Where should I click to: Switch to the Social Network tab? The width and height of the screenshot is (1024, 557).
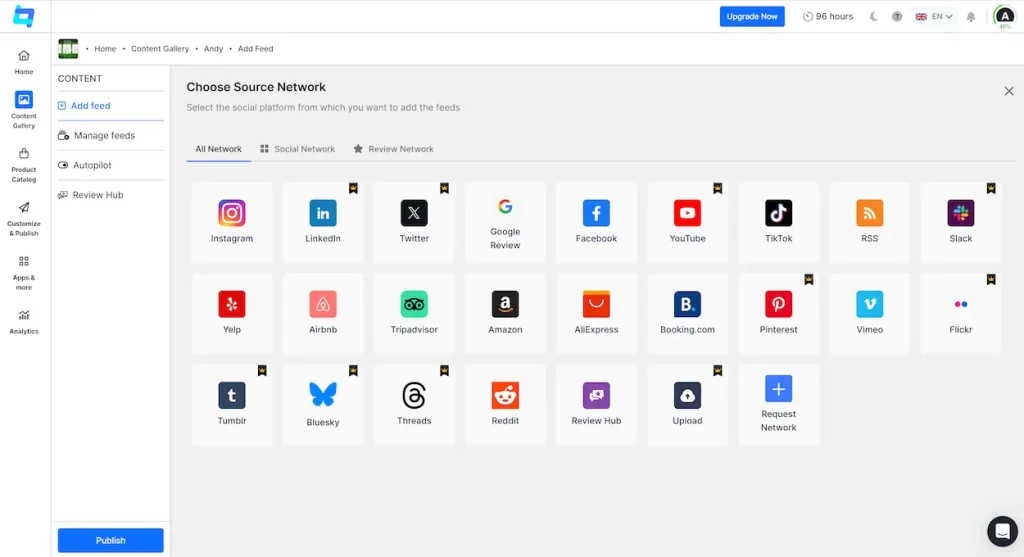(297, 149)
